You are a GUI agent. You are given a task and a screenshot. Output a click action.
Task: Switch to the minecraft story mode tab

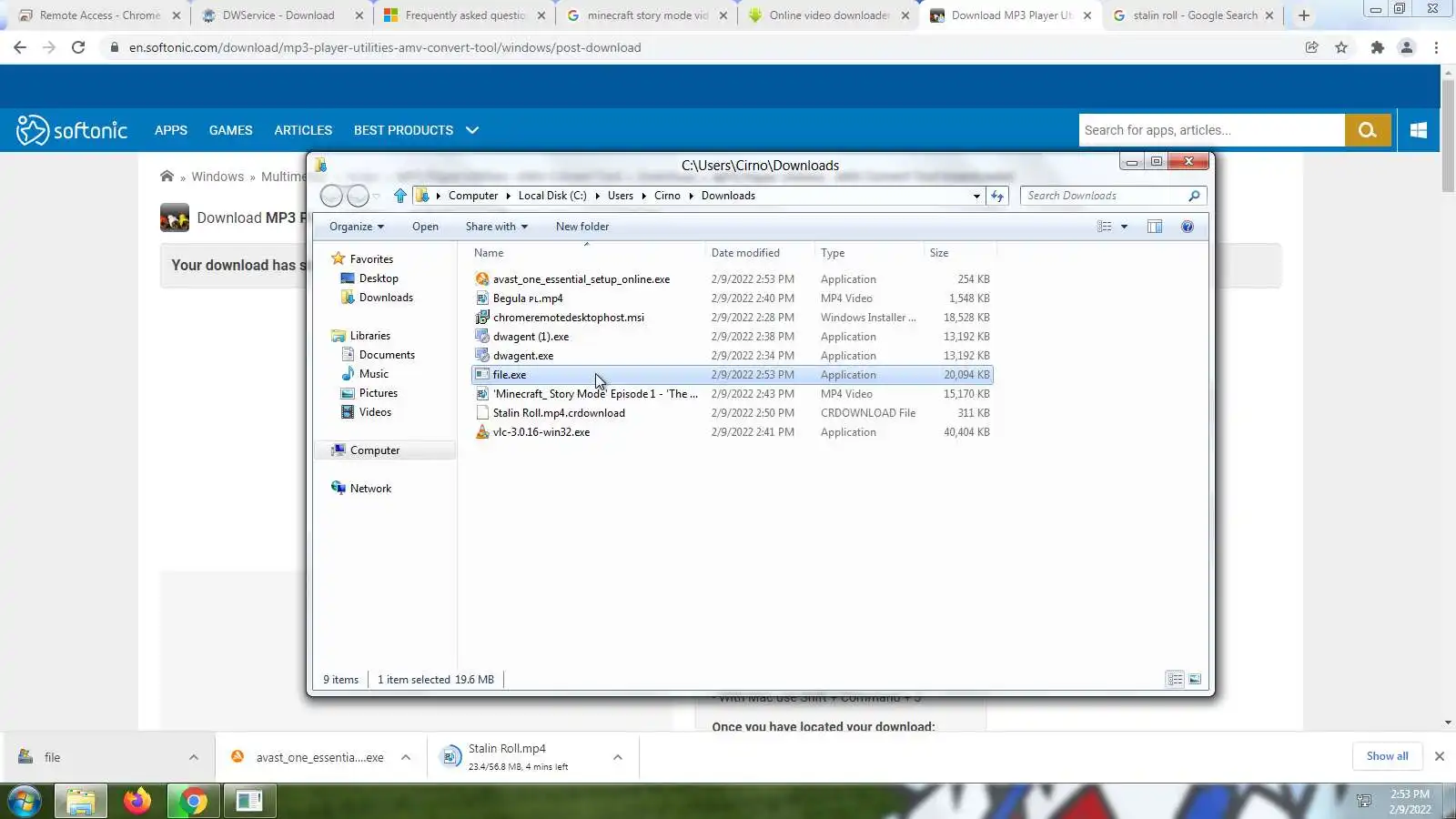pos(647,15)
